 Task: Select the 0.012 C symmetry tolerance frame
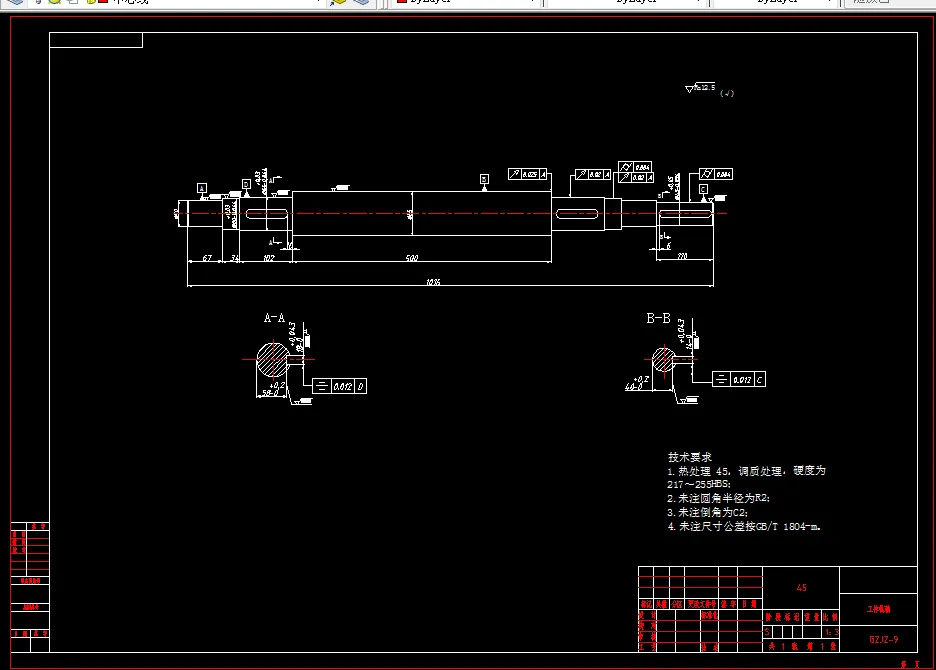738,379
